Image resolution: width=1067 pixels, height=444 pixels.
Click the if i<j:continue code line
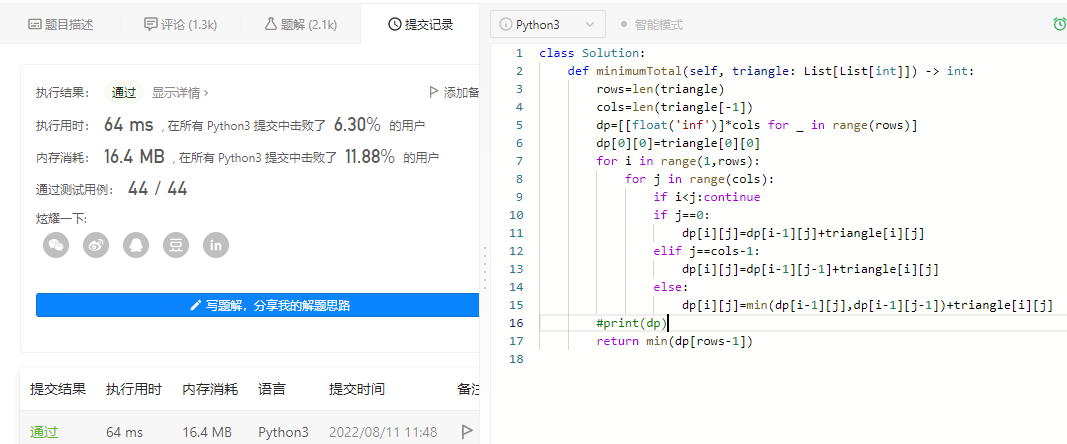pyautogui.click(x=706, y=197)
